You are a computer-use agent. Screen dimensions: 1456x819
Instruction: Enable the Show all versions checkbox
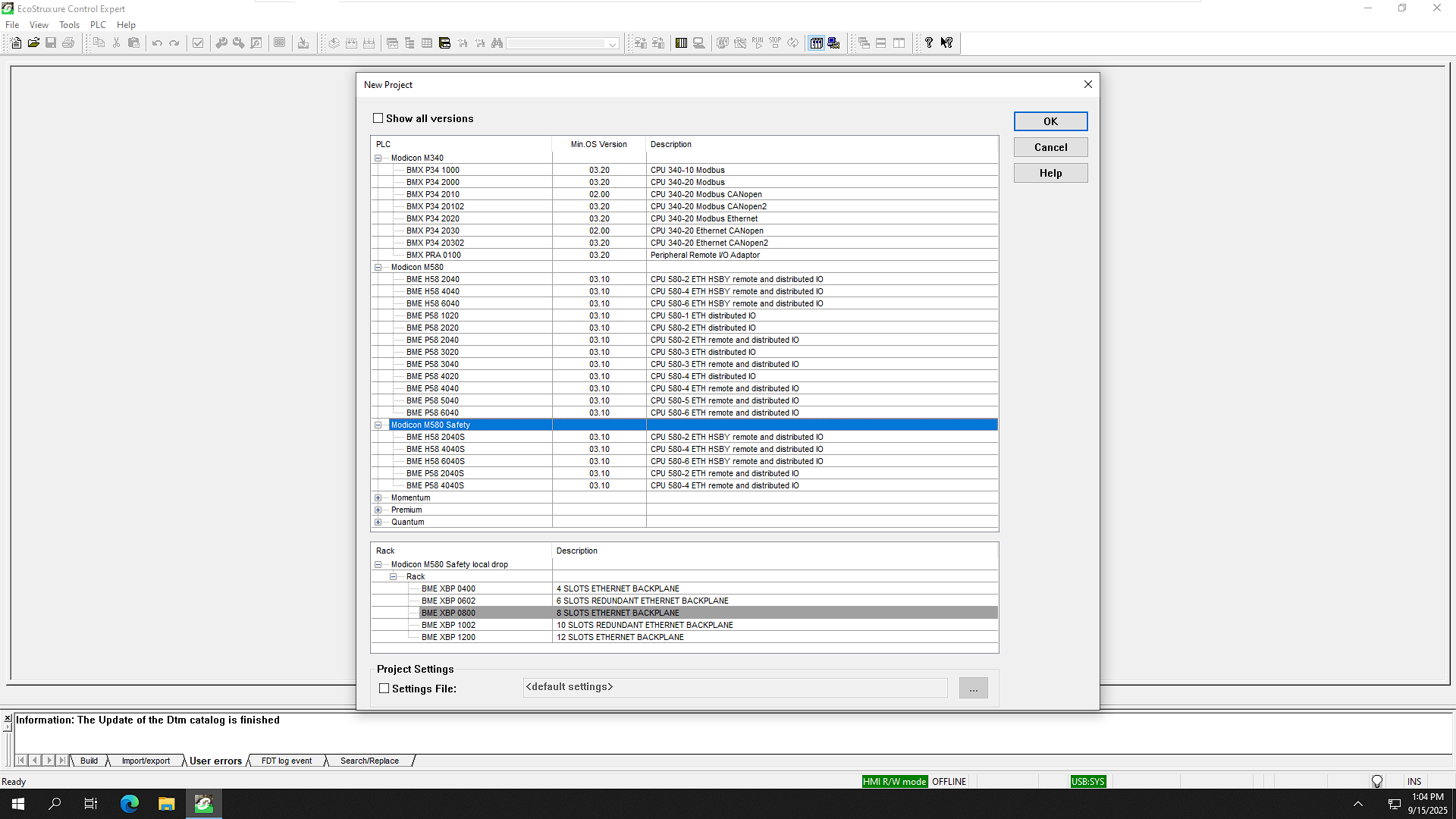[378, 118]
